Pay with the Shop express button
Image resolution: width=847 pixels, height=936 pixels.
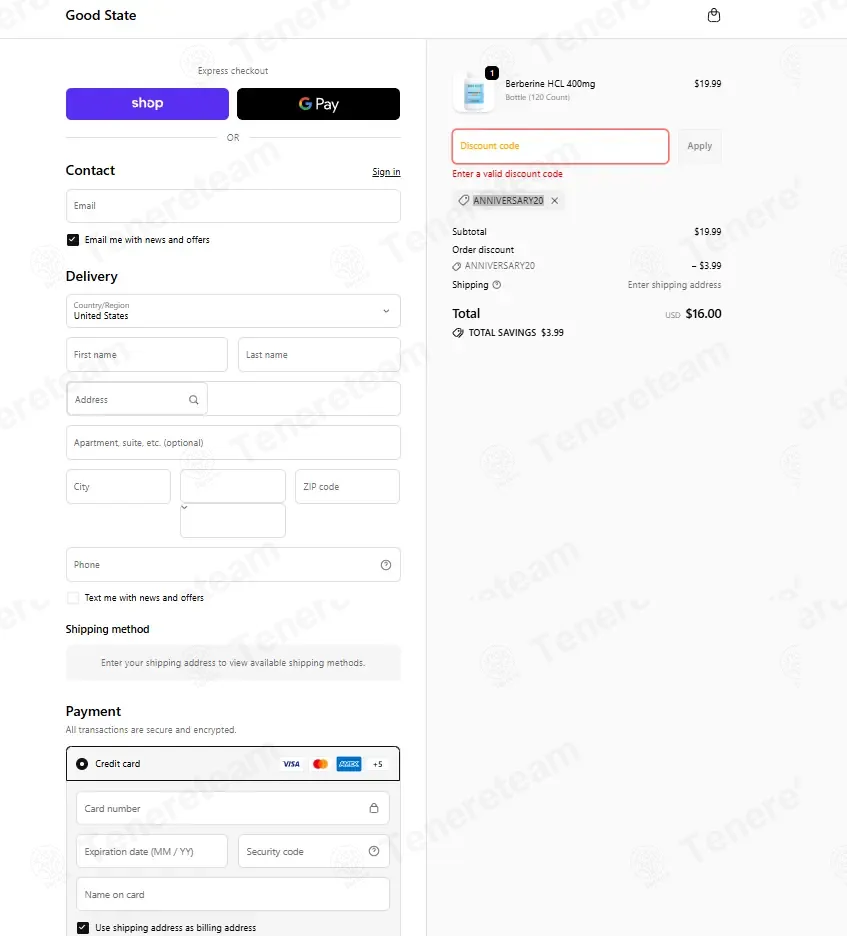(147, 104)
